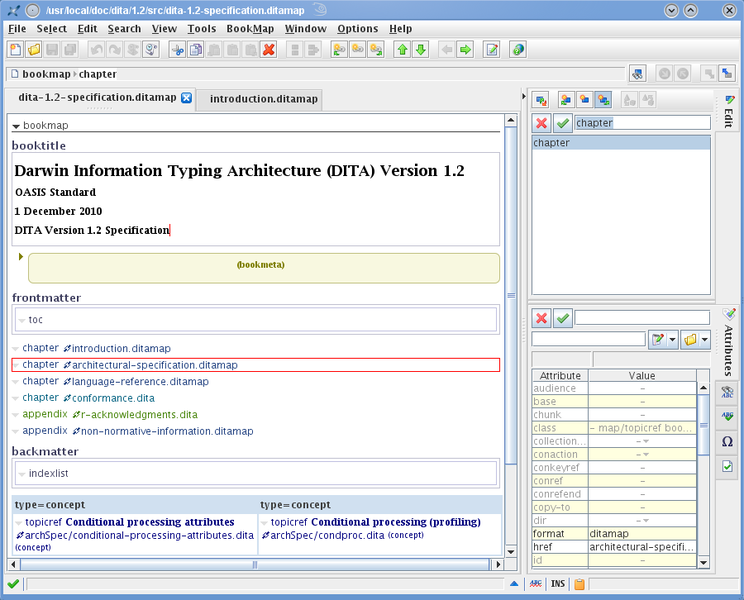Click the middle link/key toolbar icon
This screenshot has width=744, height=600.
point(357,49)
